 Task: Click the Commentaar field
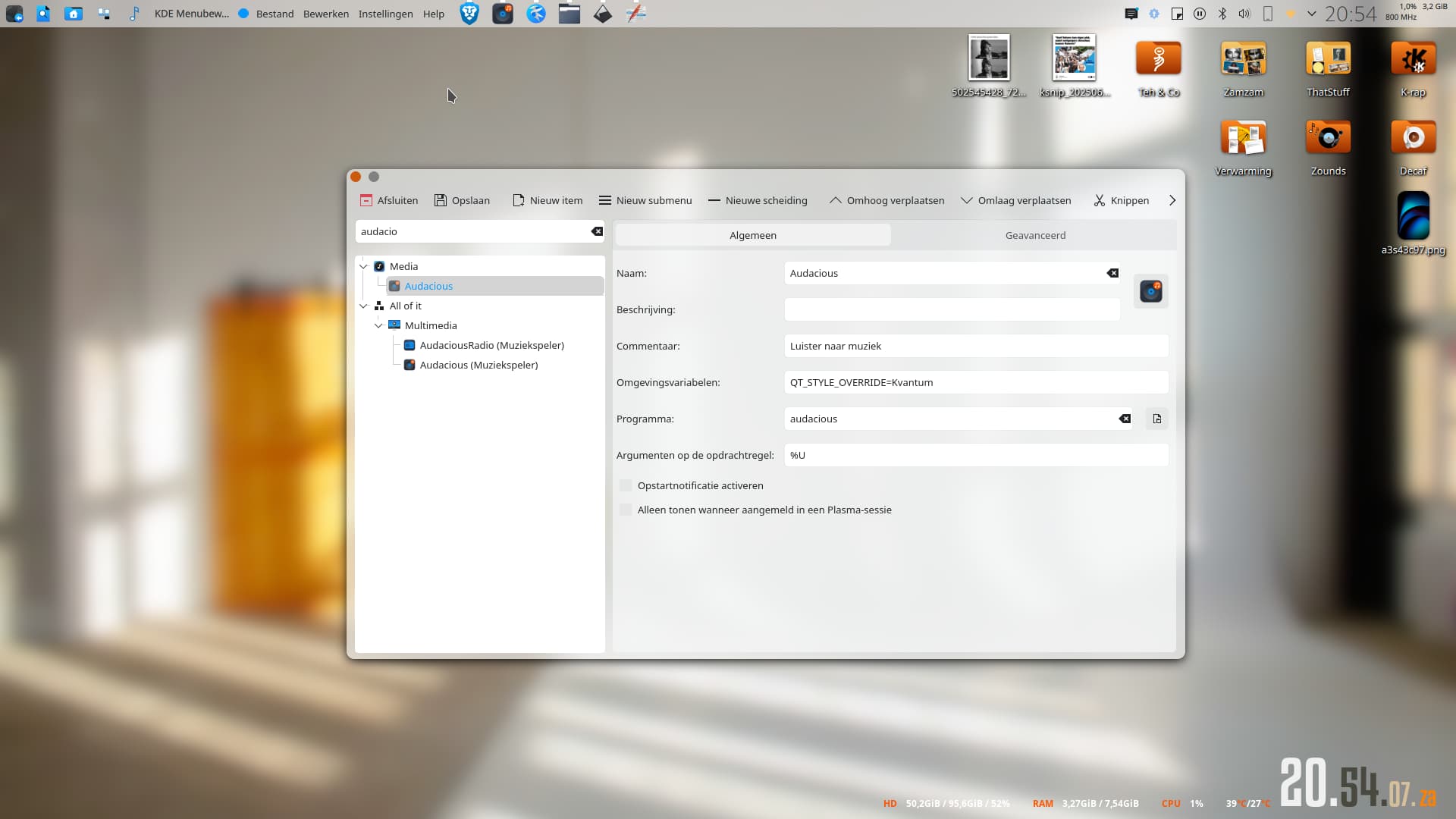point(977,346)
